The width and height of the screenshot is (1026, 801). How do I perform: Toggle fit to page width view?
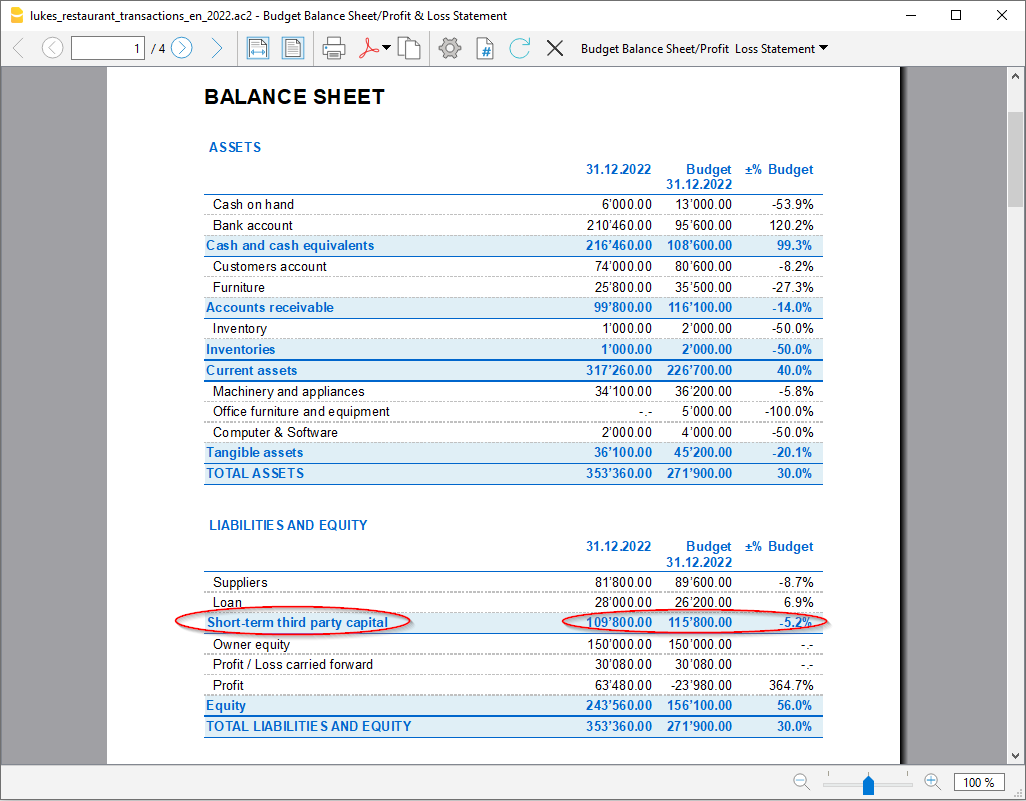(x=258, y=48)
